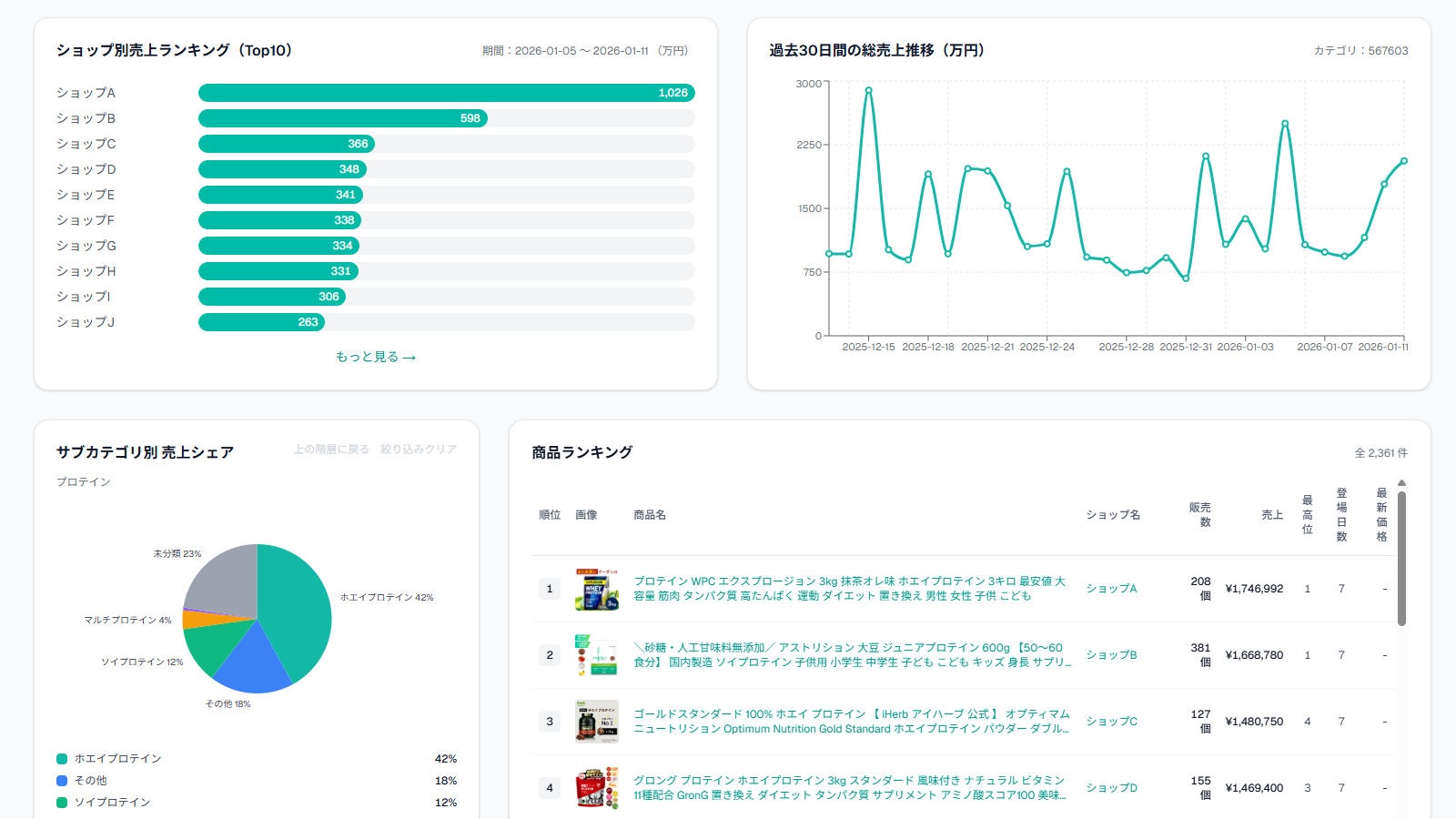Click ショップD link in product ranking table
The image size is (1456, 819).
point(1111,788)
